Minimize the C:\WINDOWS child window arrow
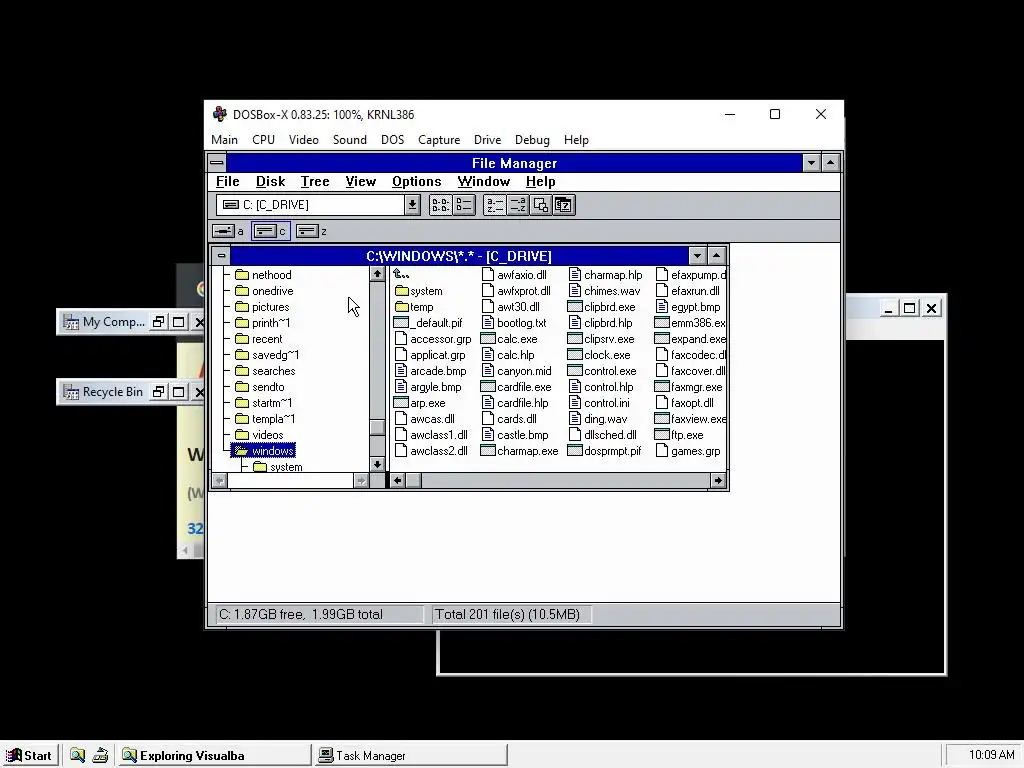Screen dimensions: 1024x768 pos(697,256)
